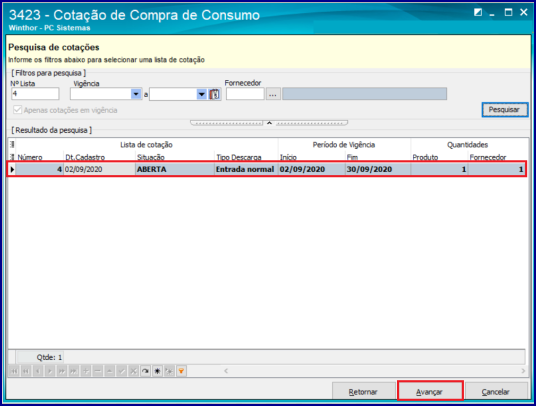
Task: Go to first record in navigator
Action: [14, 371]
